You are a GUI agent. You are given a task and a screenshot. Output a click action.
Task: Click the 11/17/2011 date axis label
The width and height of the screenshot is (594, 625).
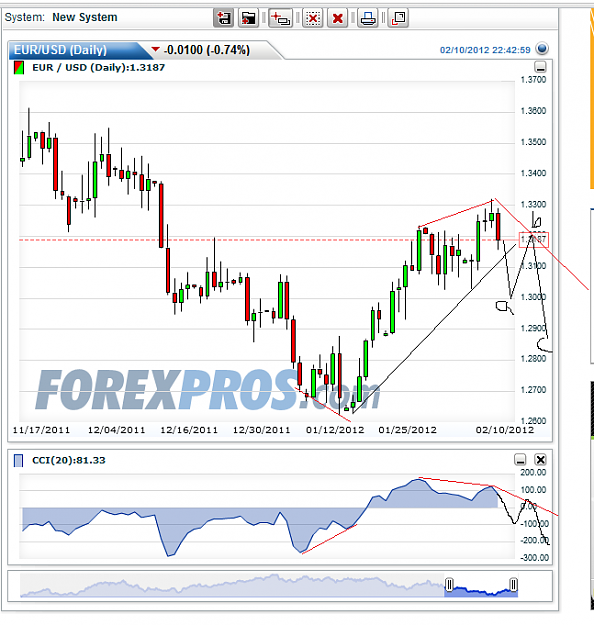[41, 430]
